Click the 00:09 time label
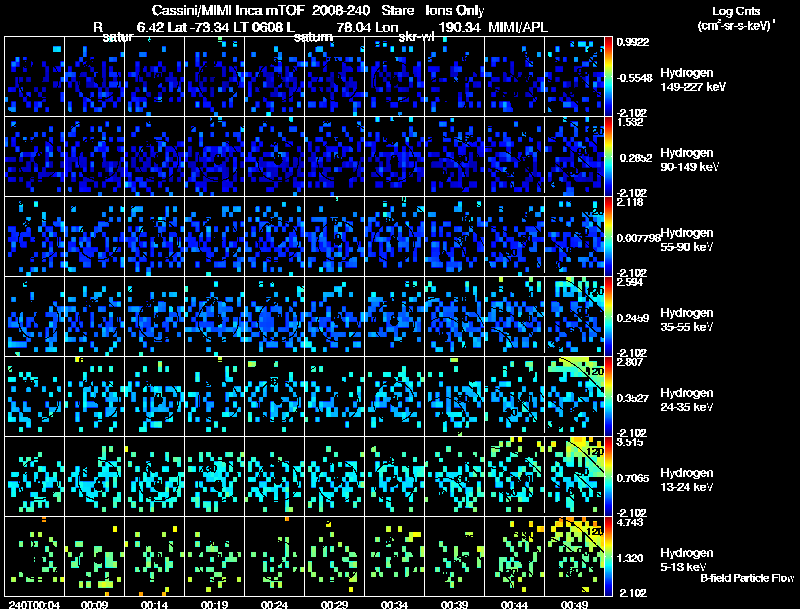Image resolution: width=800 pixels, height=609 pixels. (x=94, y=604)
